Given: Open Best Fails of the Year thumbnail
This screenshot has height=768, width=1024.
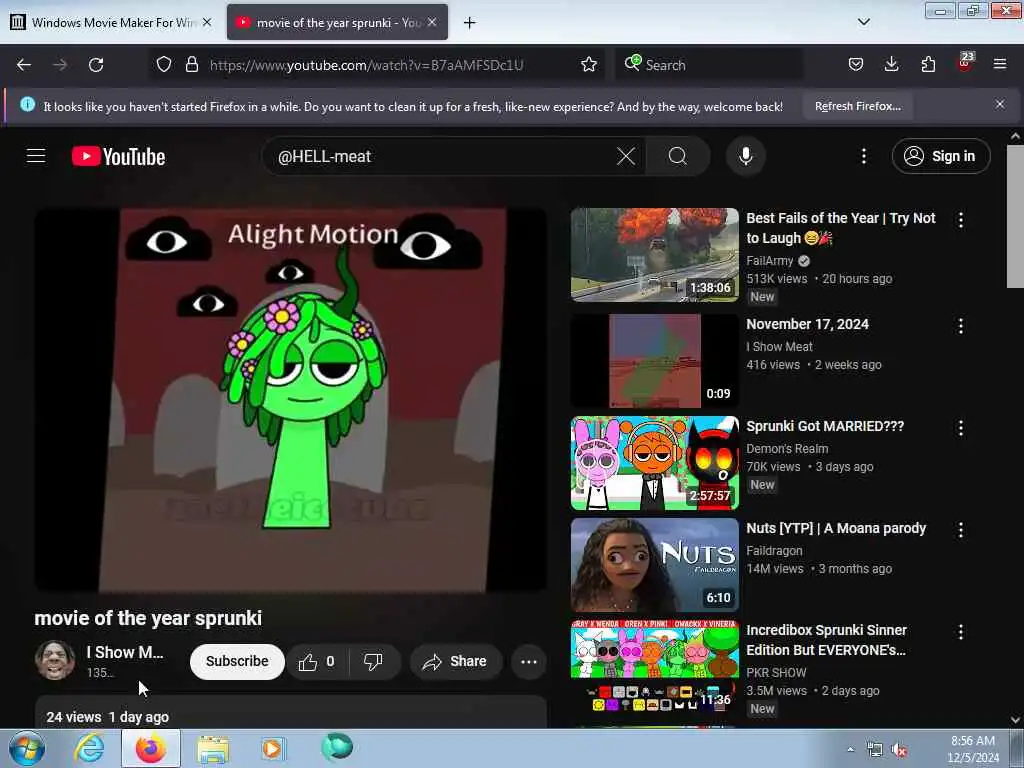Looking at the screenshot, I should (655, 255).
